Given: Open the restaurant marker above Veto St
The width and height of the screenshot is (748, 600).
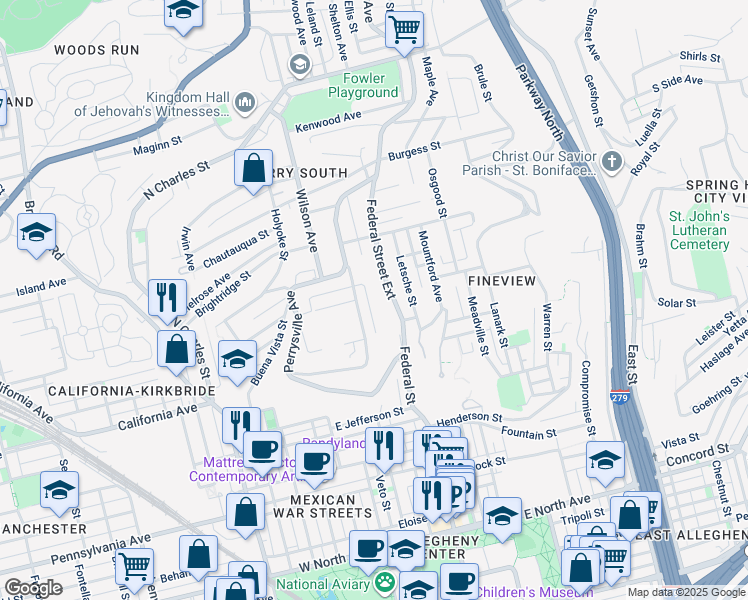Looking at the screenshot, I should (x=384, y=447).
